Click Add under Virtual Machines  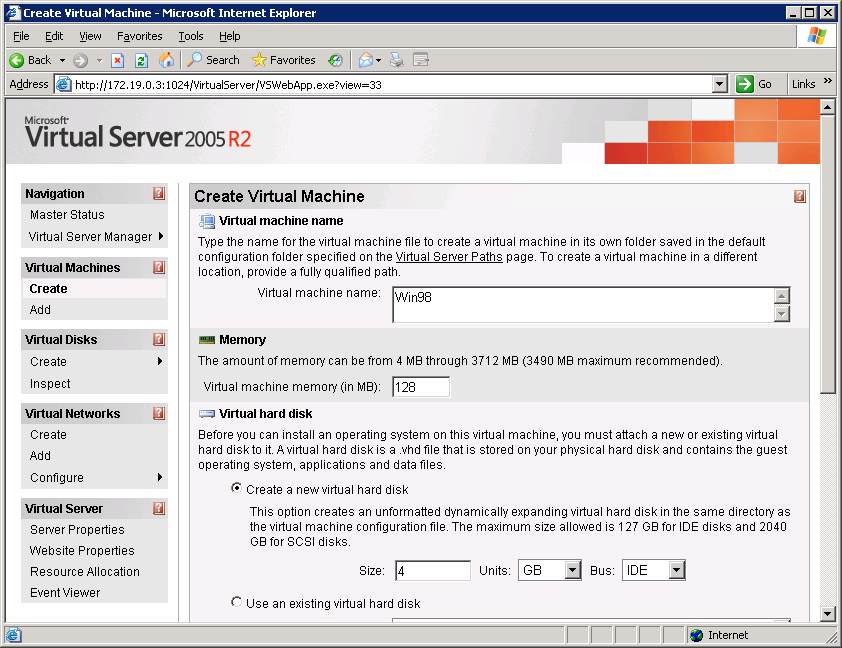pyautogui.click(x=40, y=310)
